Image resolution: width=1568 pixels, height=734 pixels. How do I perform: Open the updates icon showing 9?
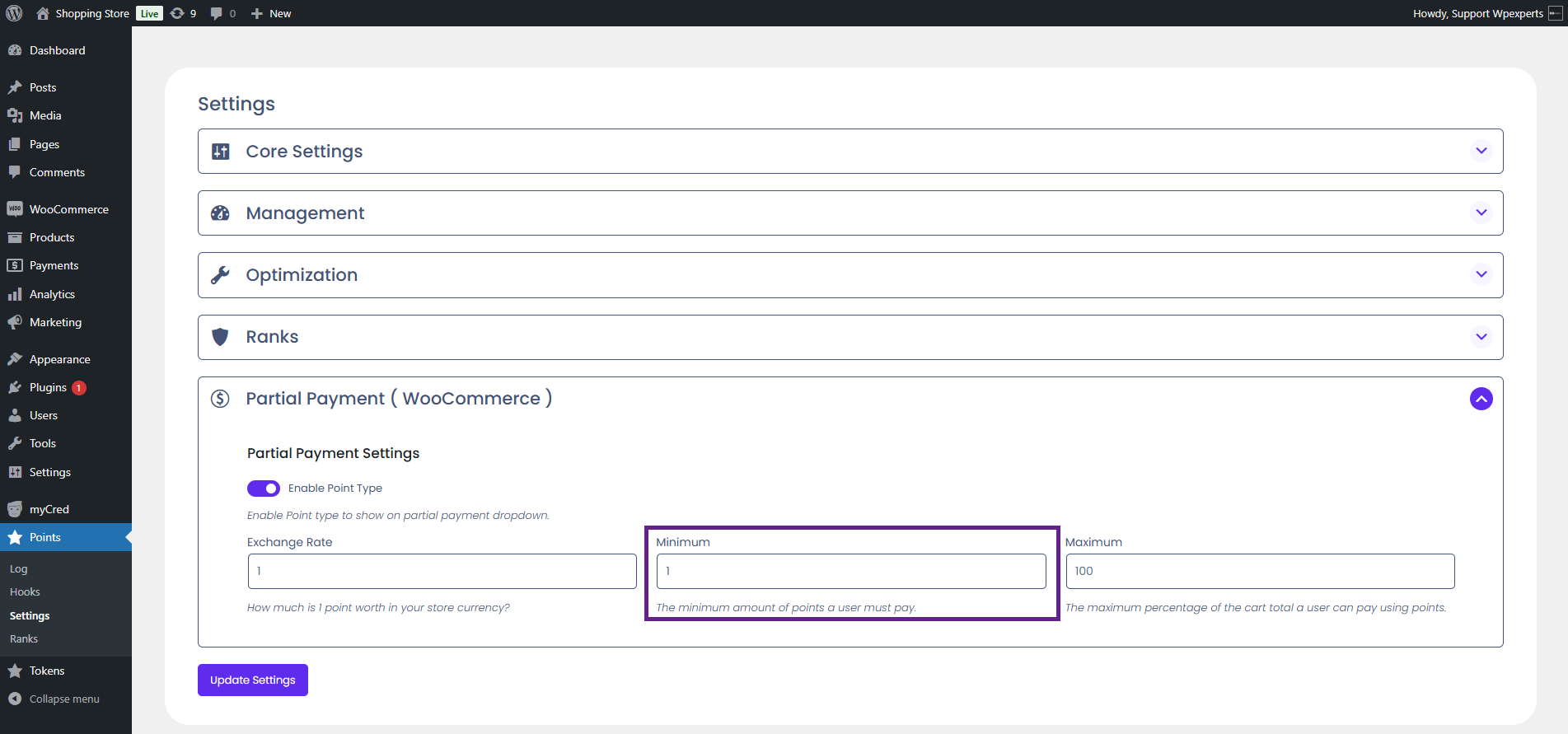click(x=178, y=13)
